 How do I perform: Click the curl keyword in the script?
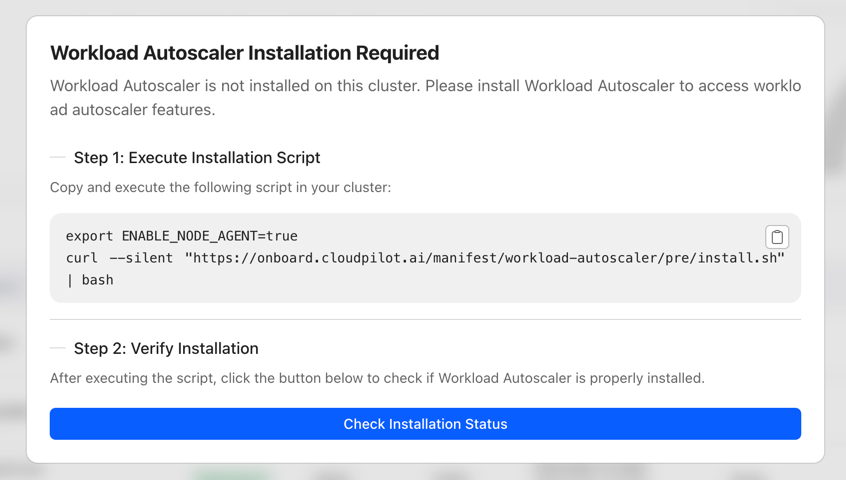(x=82, y=258)
